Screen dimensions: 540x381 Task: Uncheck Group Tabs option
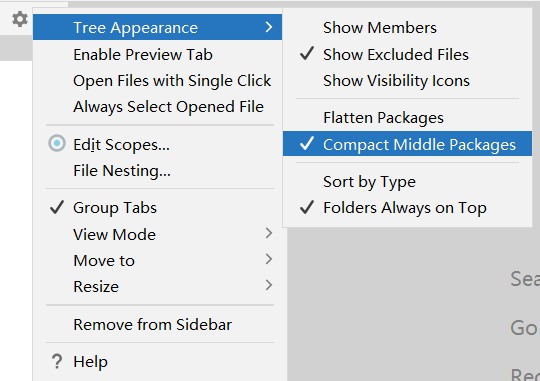click(x=160, y=208)
